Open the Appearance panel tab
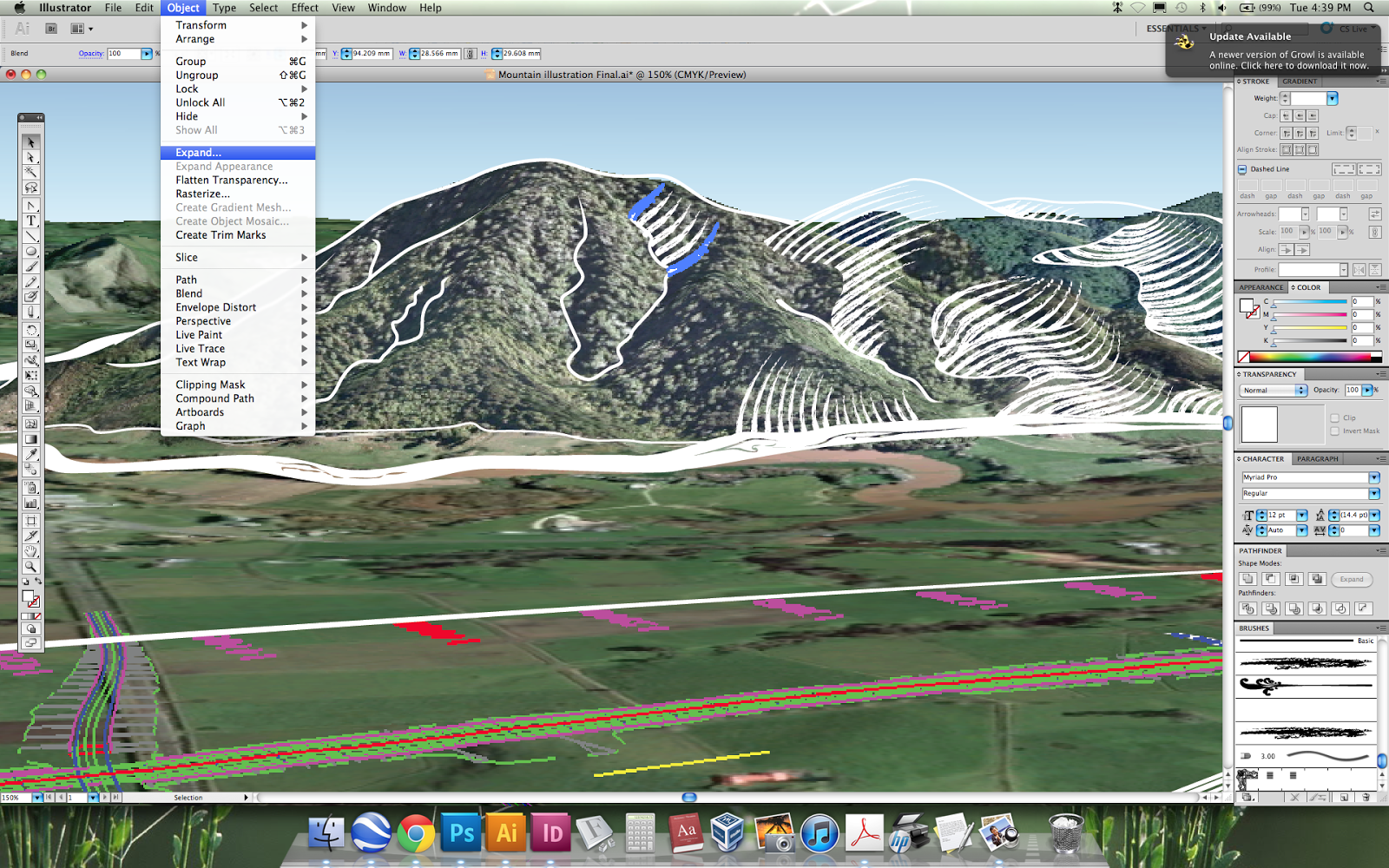1389x868 pixels. point(1261,287)
